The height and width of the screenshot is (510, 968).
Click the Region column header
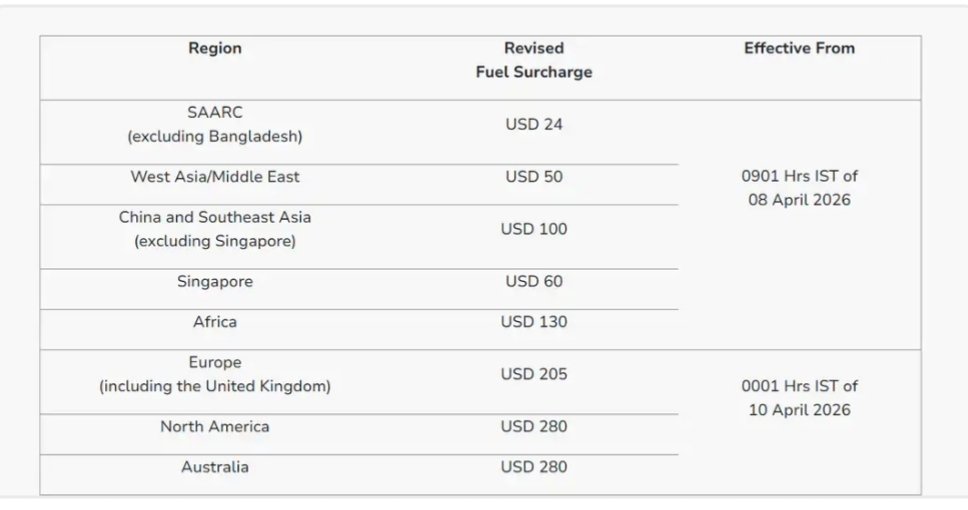(215, 48)
